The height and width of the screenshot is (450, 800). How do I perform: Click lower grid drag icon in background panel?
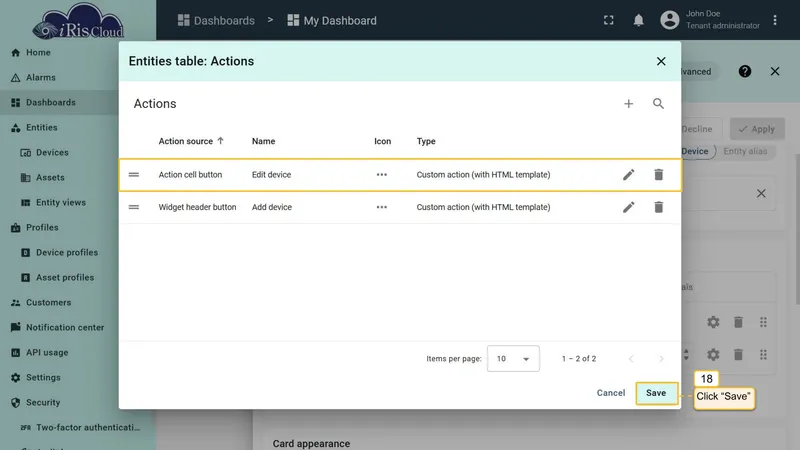pos(763,355)
